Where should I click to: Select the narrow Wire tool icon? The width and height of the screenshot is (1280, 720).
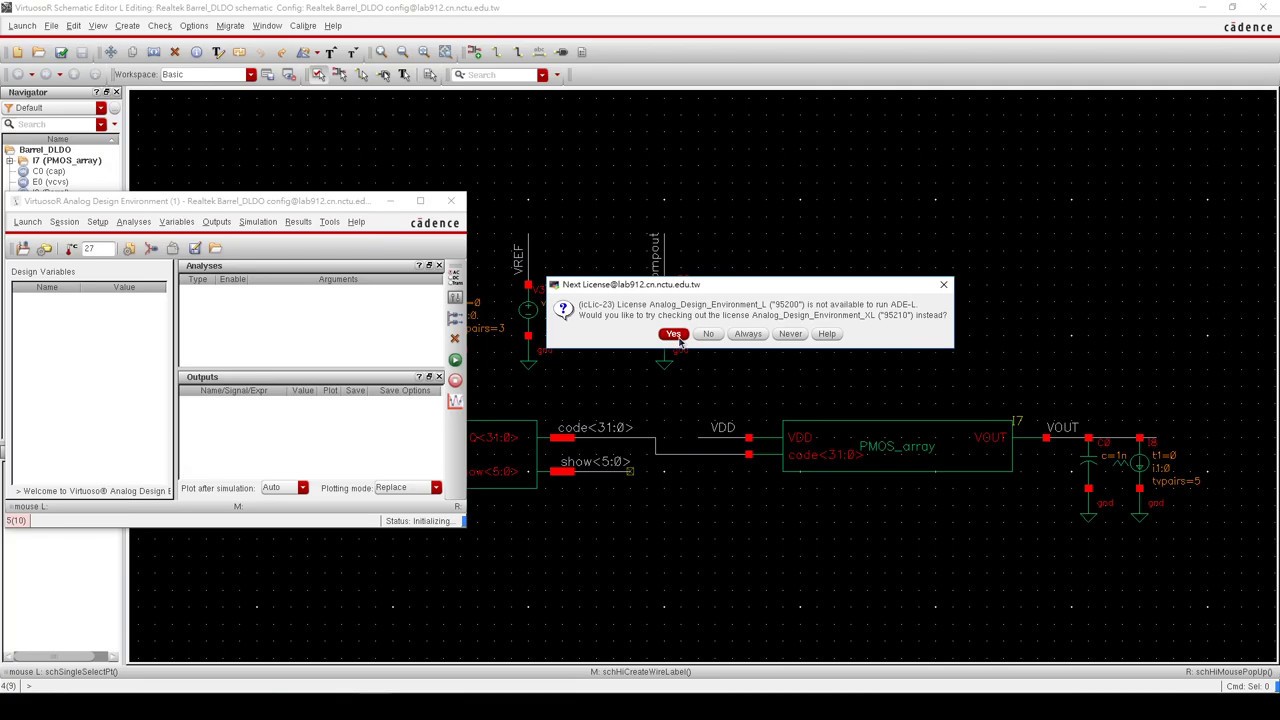[x=496, y=52]
